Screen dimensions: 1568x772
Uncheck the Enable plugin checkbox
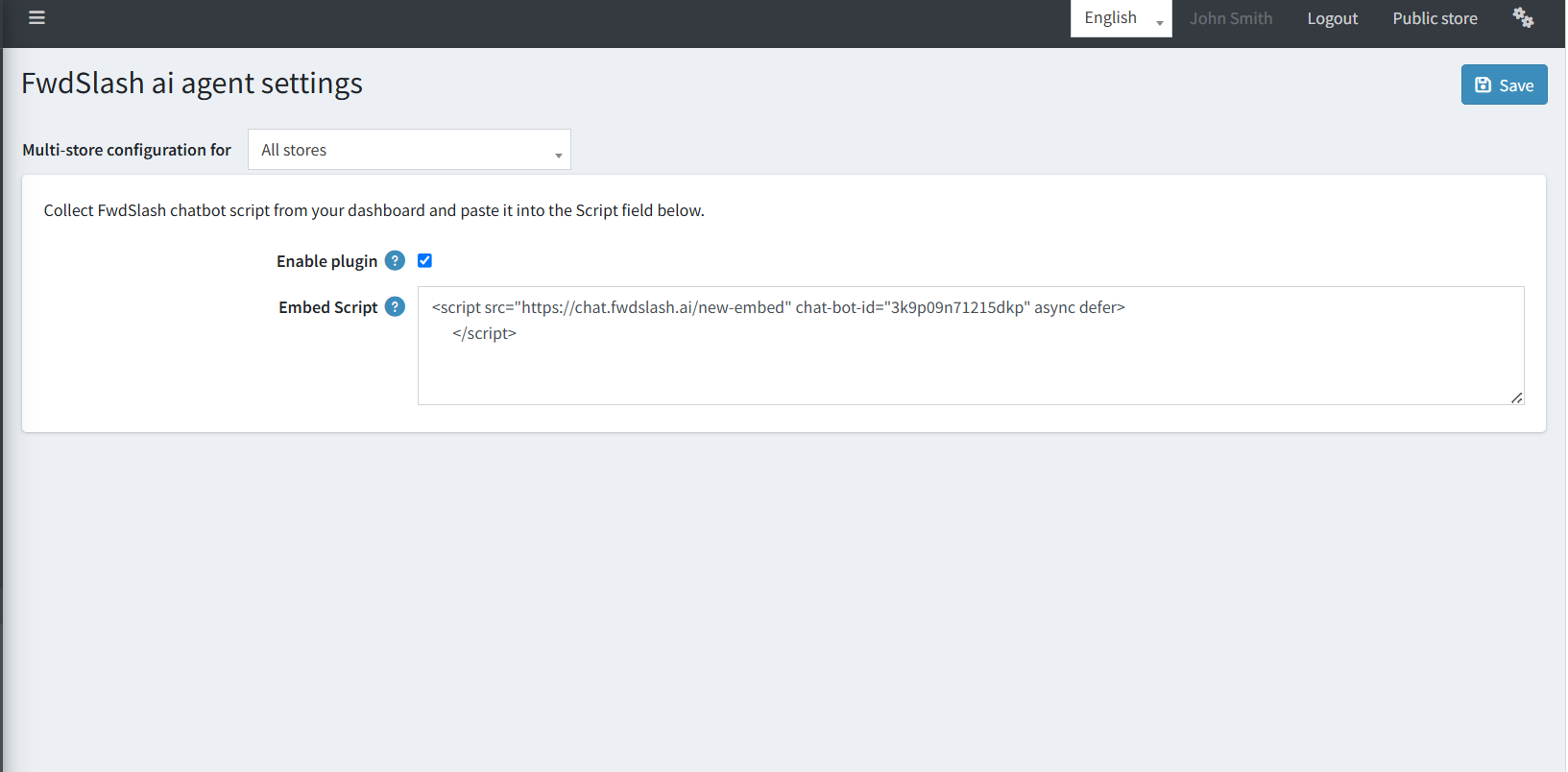(x=424, y=260)
